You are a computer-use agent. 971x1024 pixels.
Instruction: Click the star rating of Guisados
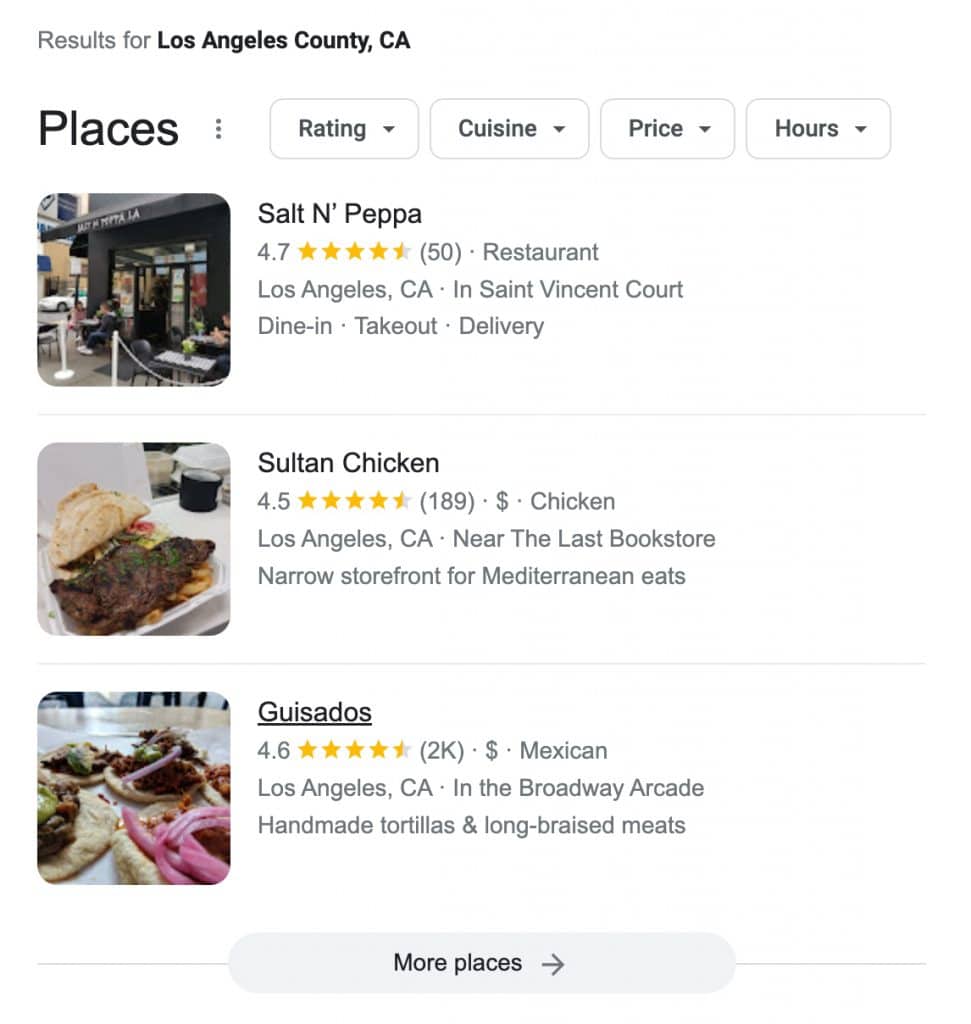pos(354,750)
